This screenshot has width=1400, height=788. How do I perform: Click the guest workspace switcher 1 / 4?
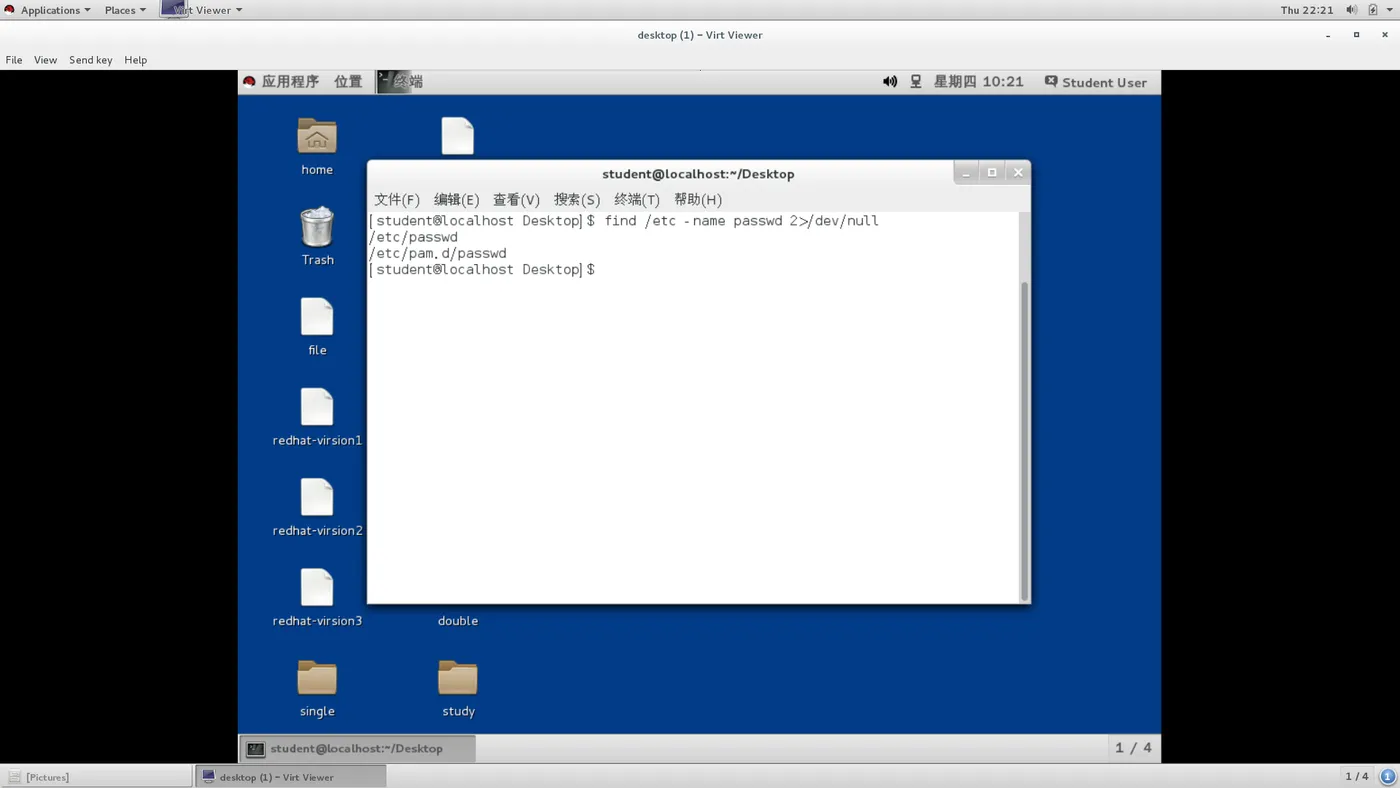coord(1133,748)
